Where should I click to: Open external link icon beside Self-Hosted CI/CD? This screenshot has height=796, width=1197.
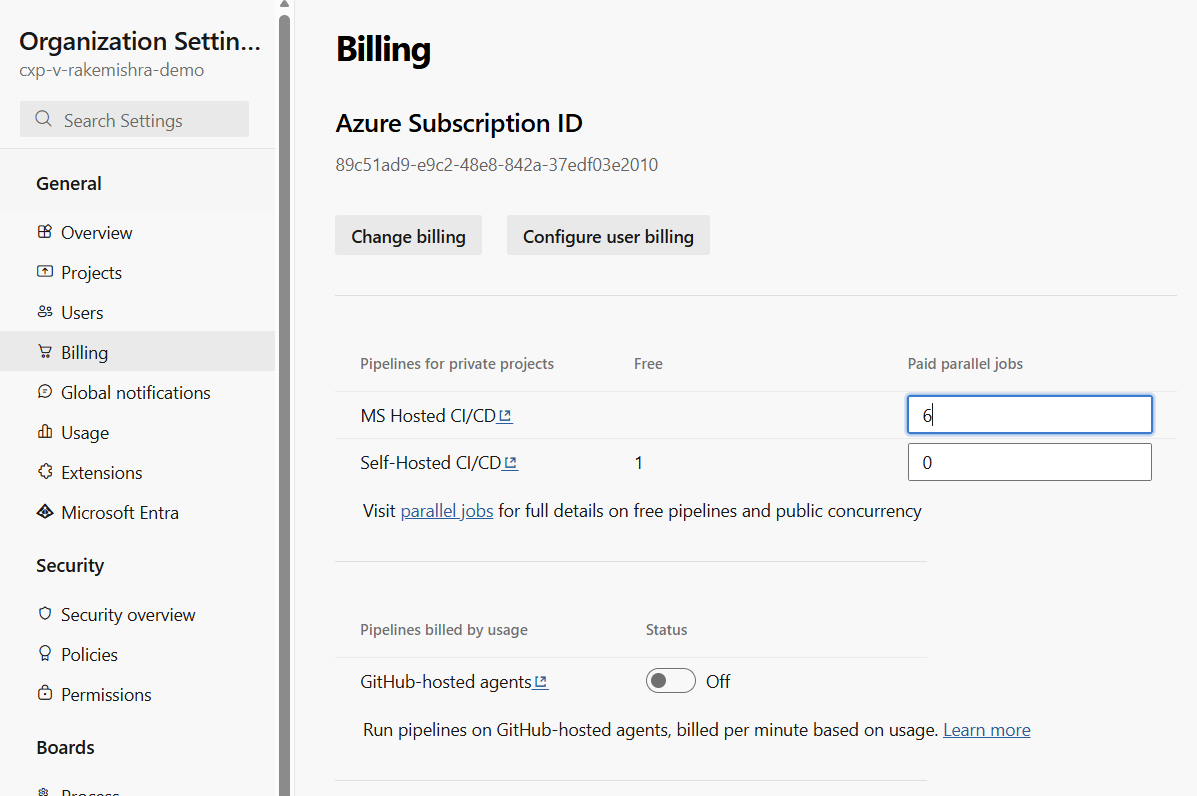[511, 463]
